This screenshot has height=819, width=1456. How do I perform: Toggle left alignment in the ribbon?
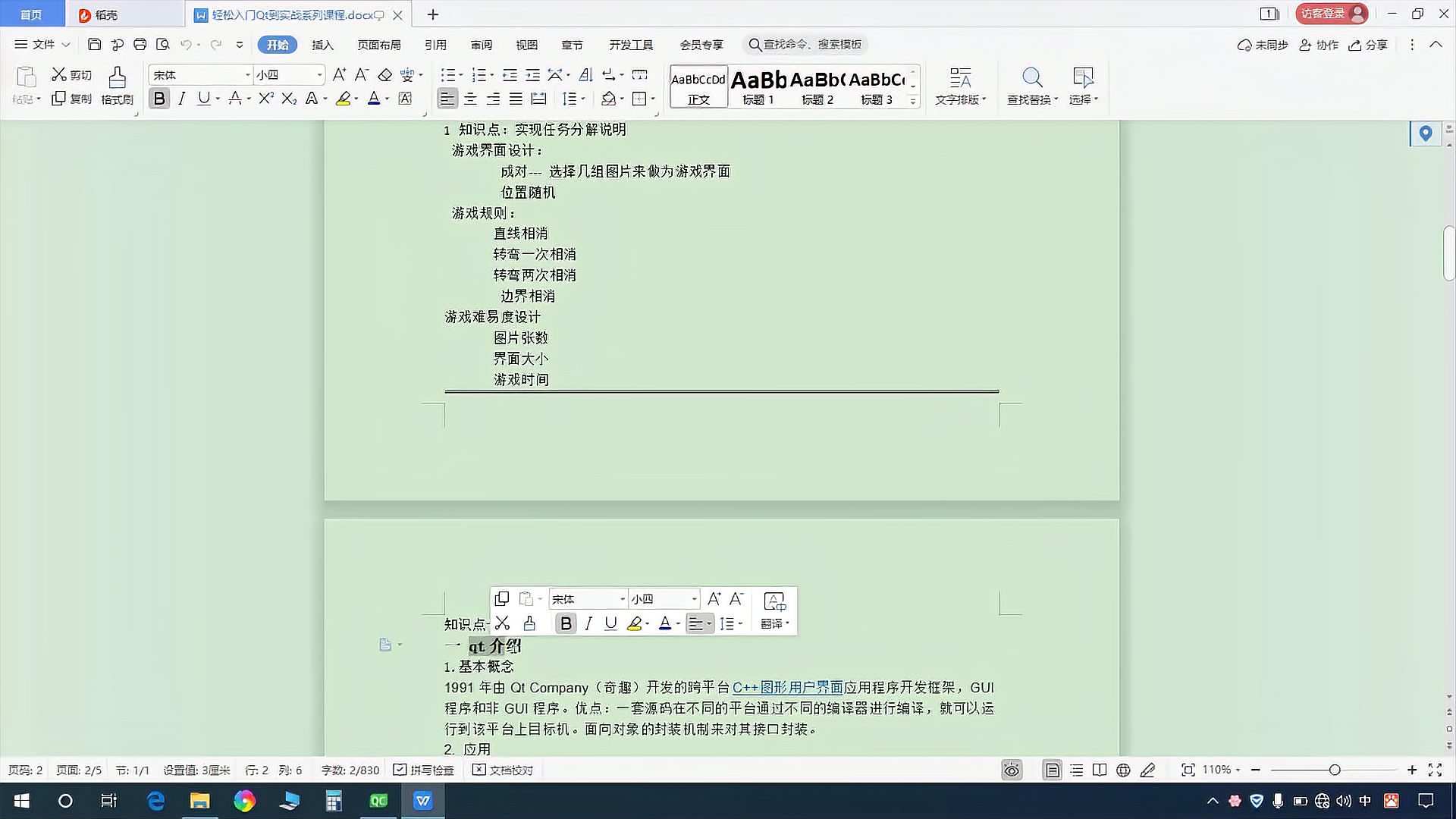click(447, 99)
